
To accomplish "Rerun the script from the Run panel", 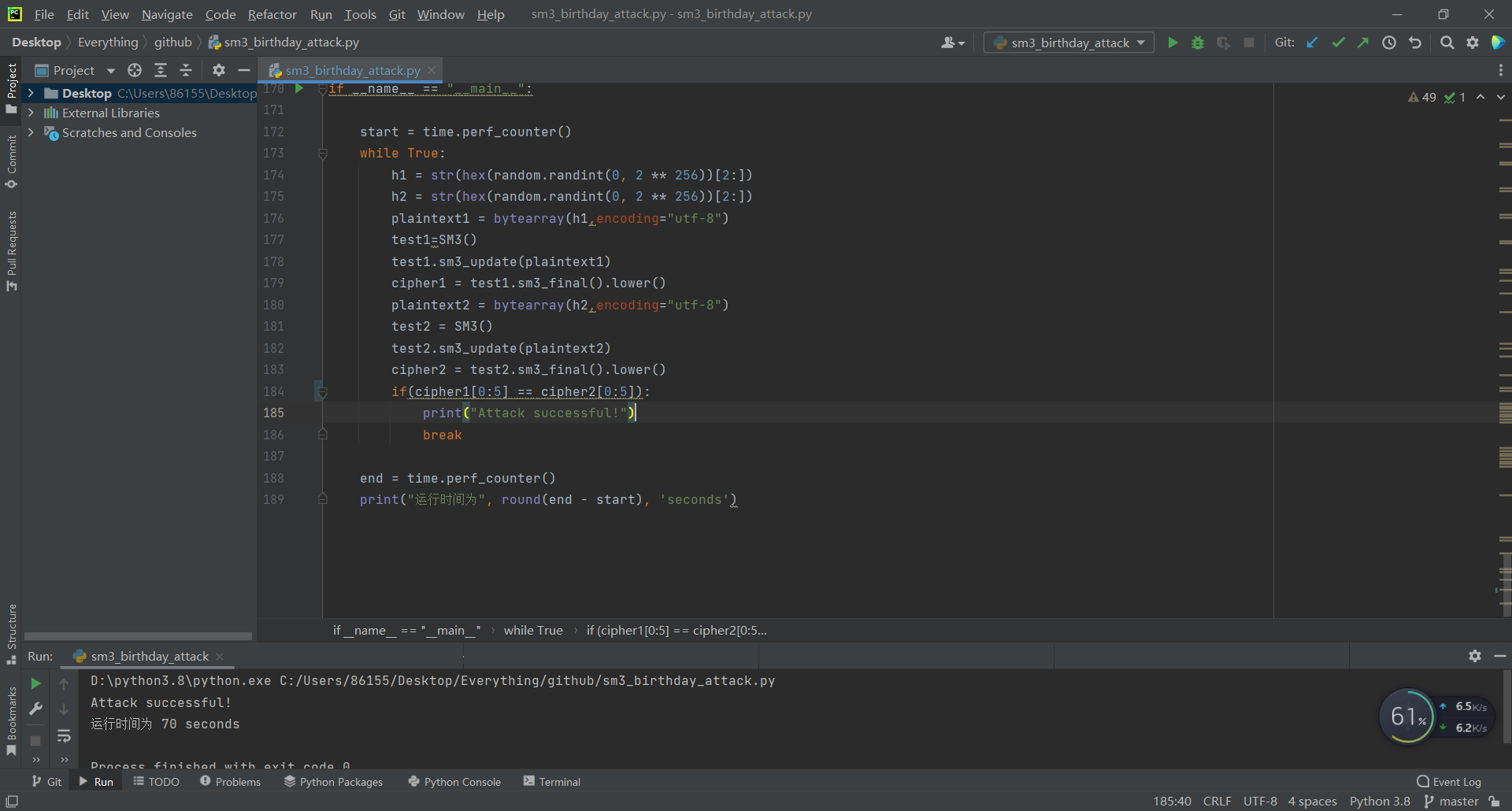I will pos(35,683).
